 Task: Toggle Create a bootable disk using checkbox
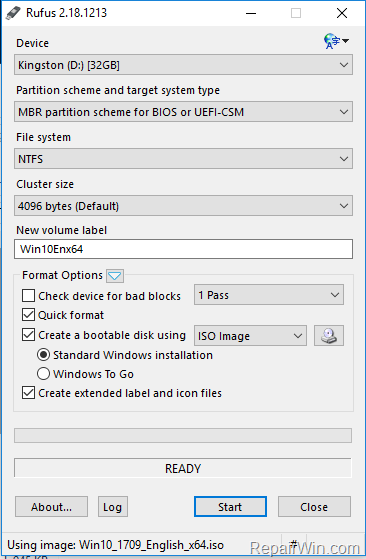point(29,335)
